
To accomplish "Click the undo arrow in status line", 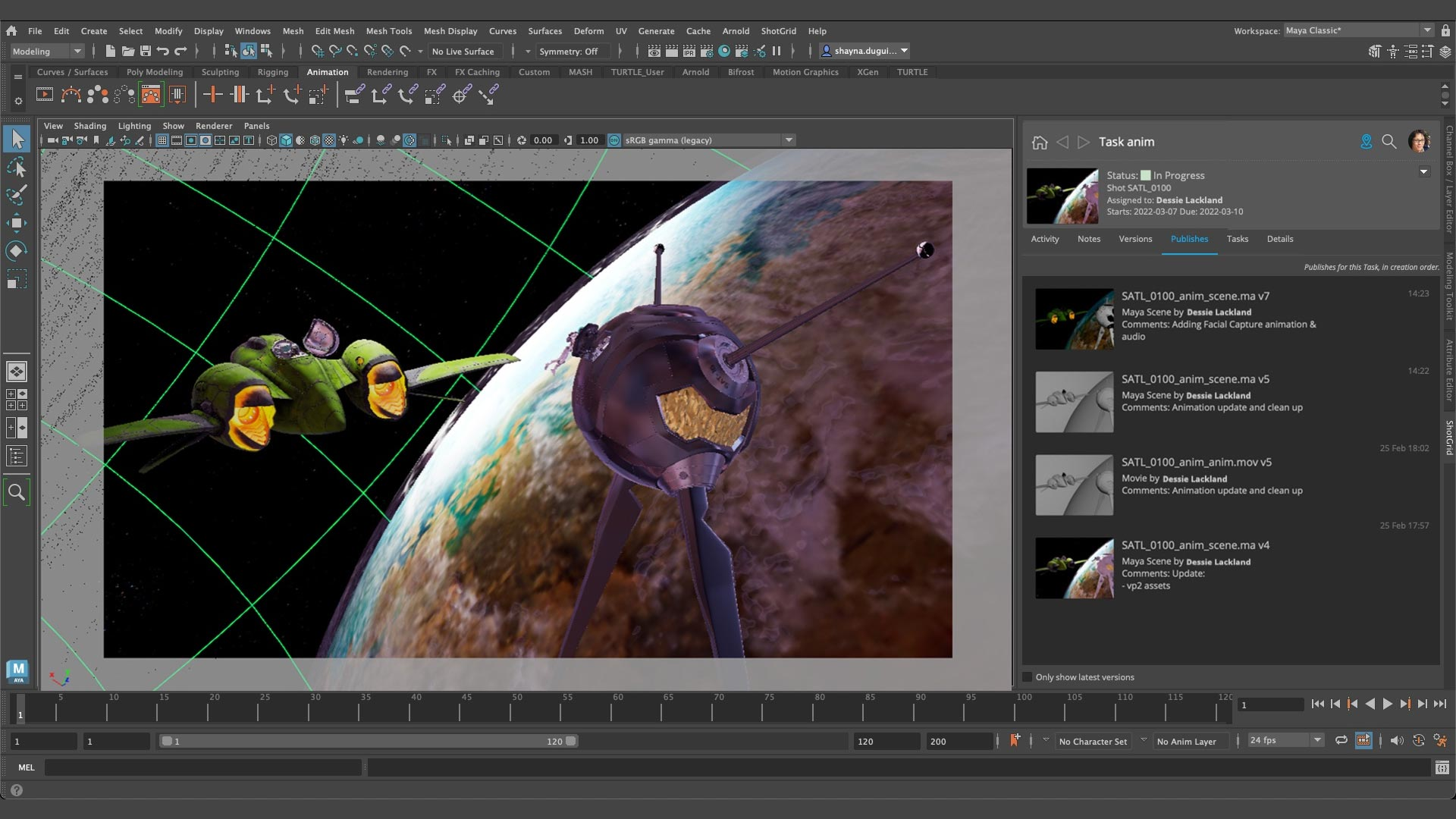I will (162, 52).
